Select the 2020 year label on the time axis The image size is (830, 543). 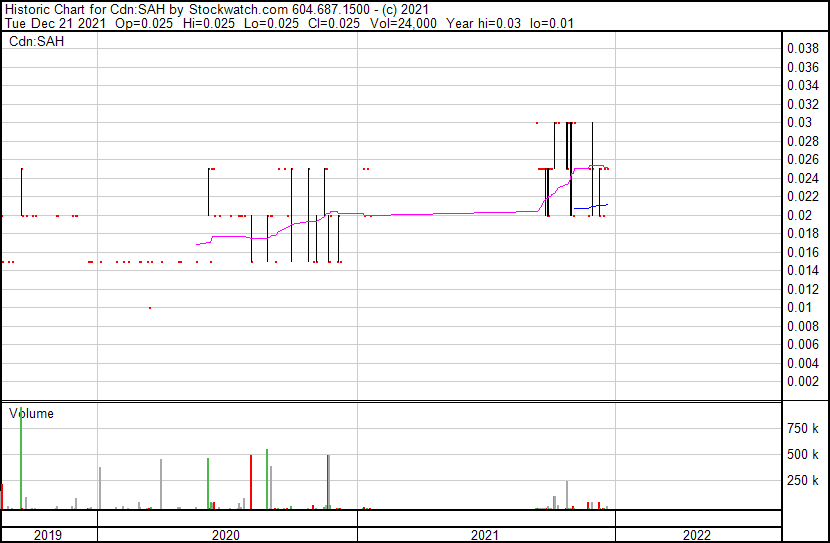(x=226, y=535)
